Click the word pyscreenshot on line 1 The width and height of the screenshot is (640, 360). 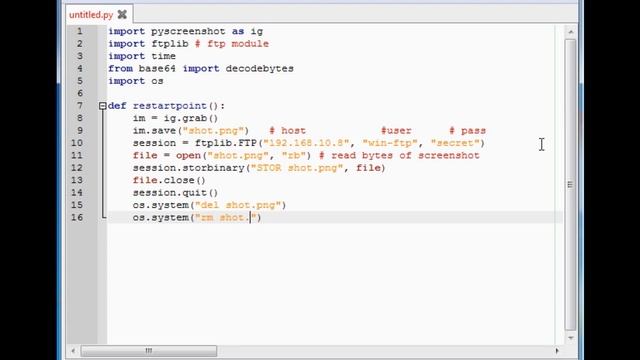[x=188, y=32]
